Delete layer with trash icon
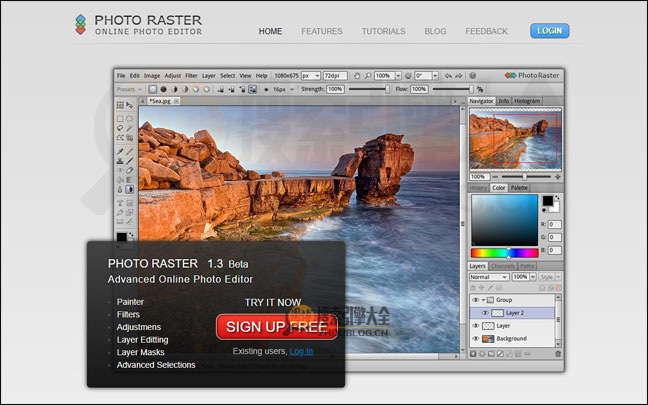648x405 pixels. [x=558, y=354]
